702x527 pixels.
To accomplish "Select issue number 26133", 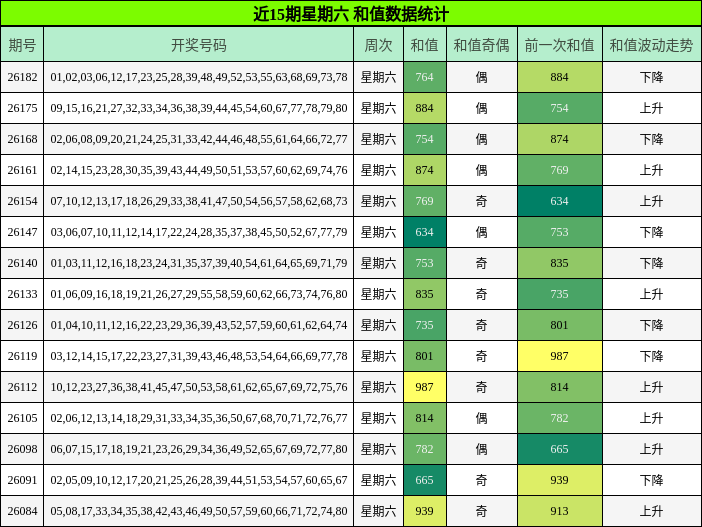I will pyautogui.click(x=22, y=294).
